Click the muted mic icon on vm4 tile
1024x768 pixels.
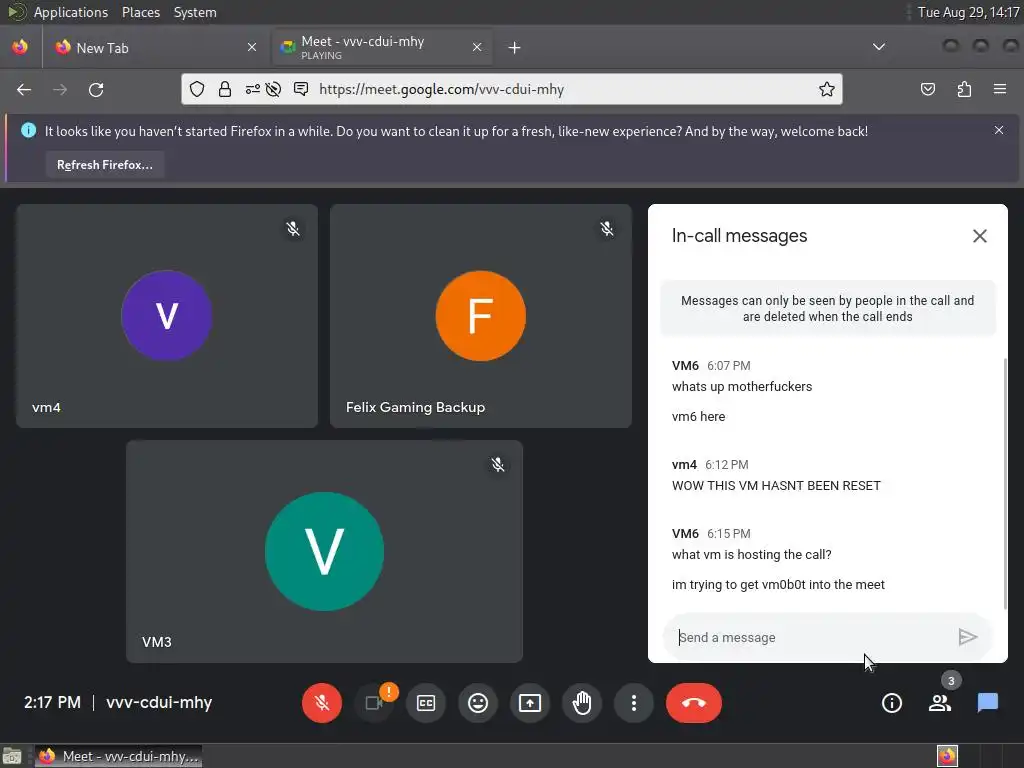tap(293, 229)
